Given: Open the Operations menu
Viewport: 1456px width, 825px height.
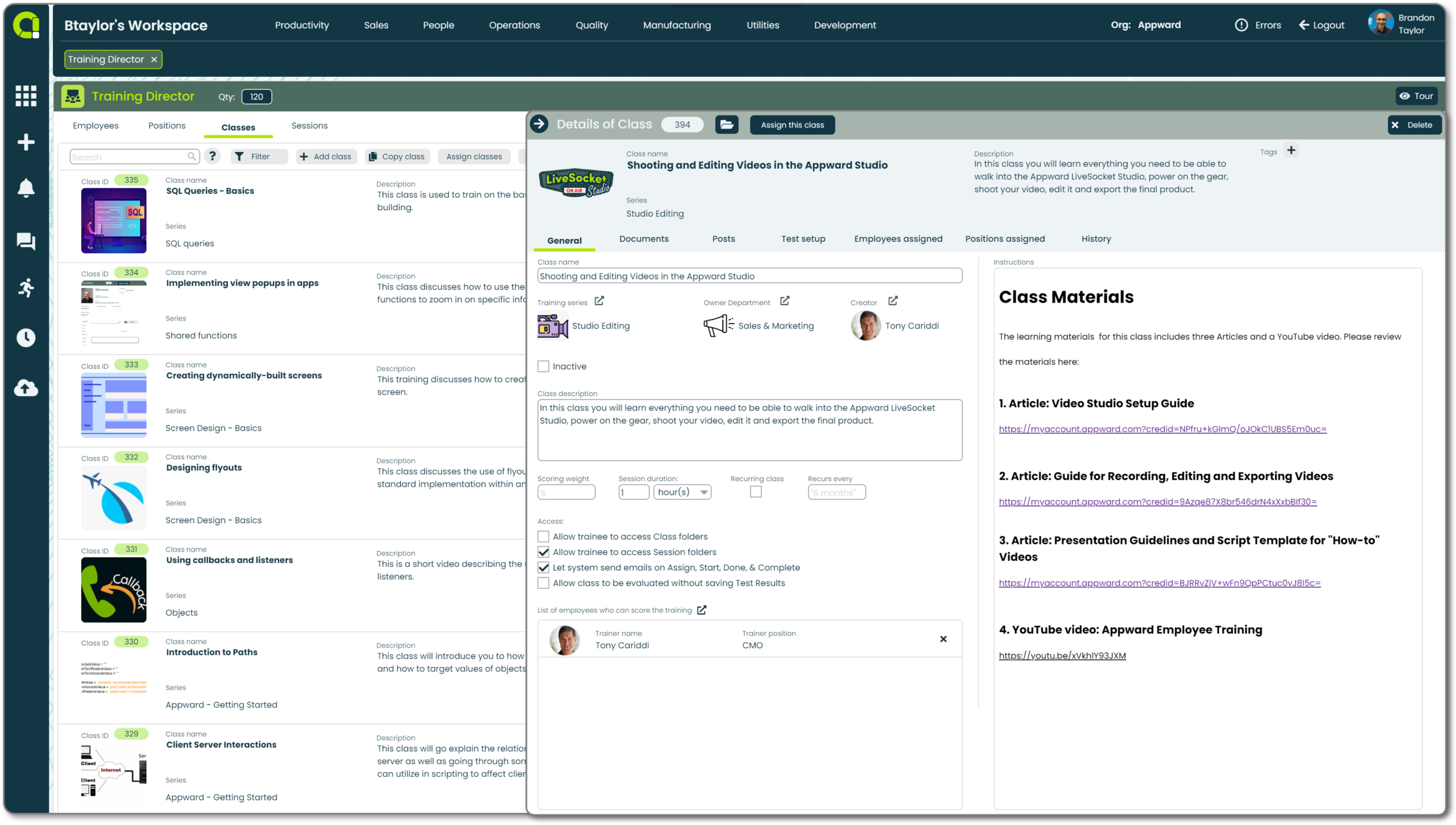Looking at the screenshot, I should click(514, 25).
